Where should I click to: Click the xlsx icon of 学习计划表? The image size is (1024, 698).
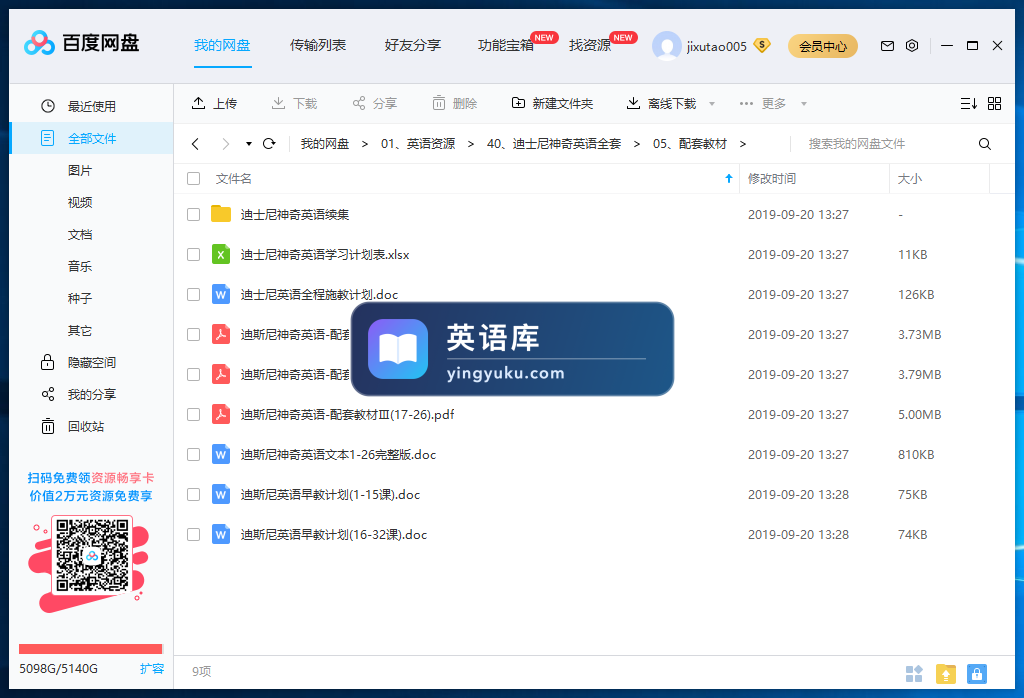tap(221, 255)
